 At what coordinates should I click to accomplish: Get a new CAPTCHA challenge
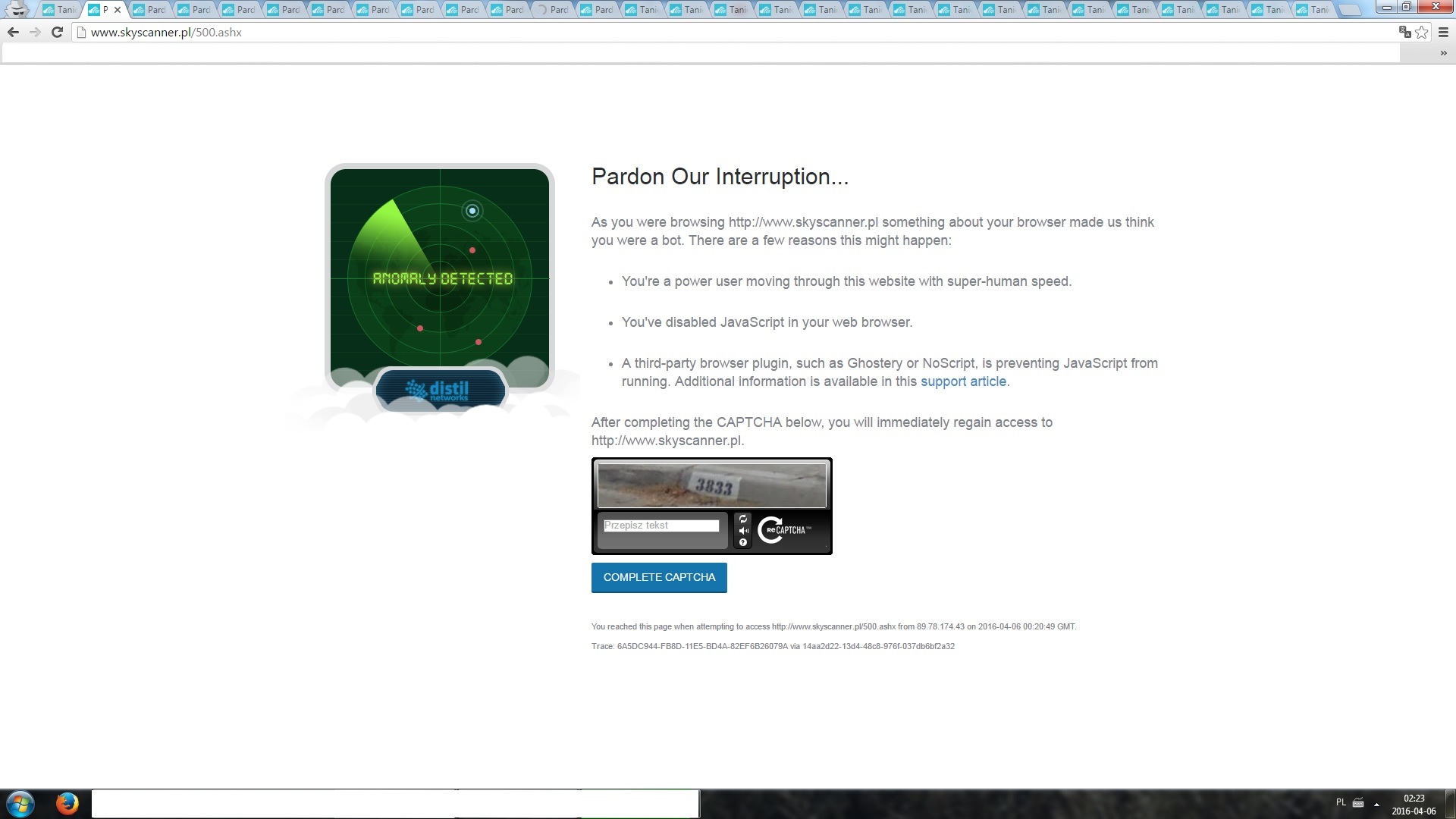click(743, 519)
